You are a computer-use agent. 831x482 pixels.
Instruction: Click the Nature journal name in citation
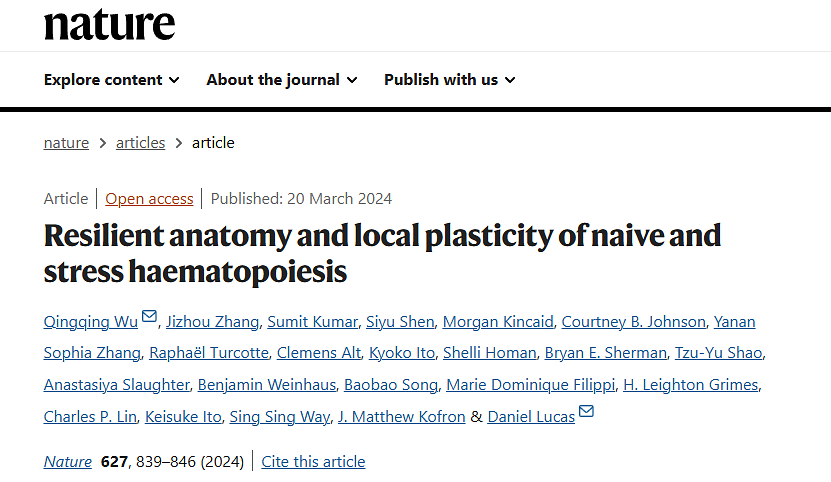68,462
